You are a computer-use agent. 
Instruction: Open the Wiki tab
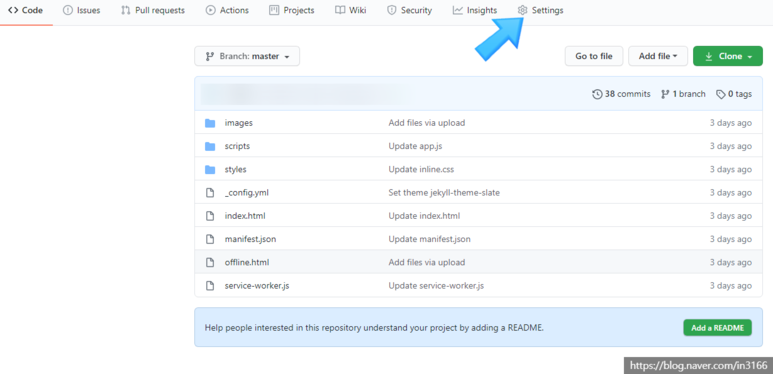351,10
